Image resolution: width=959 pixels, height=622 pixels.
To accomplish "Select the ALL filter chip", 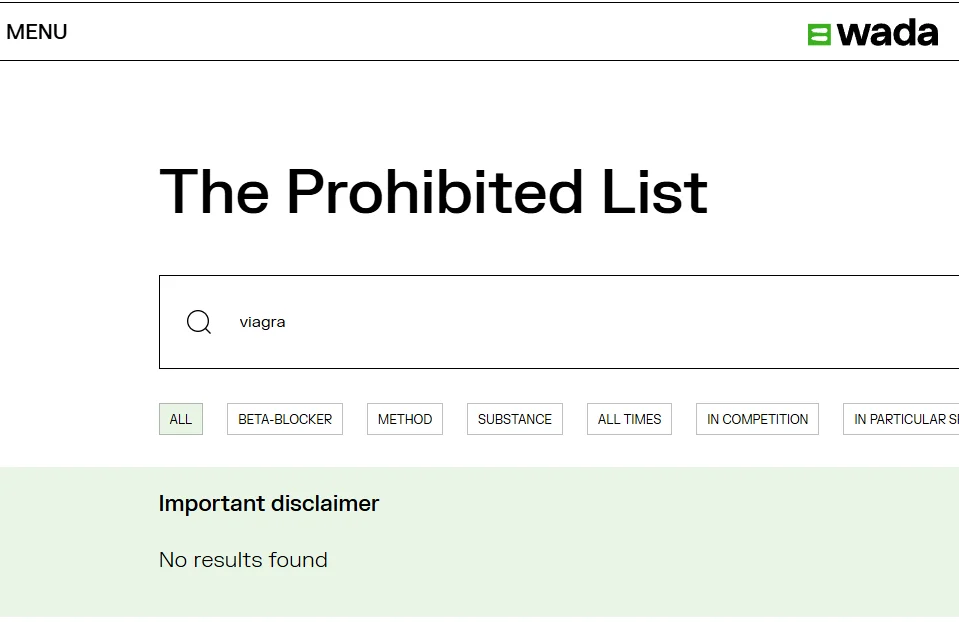I will 181,419.
